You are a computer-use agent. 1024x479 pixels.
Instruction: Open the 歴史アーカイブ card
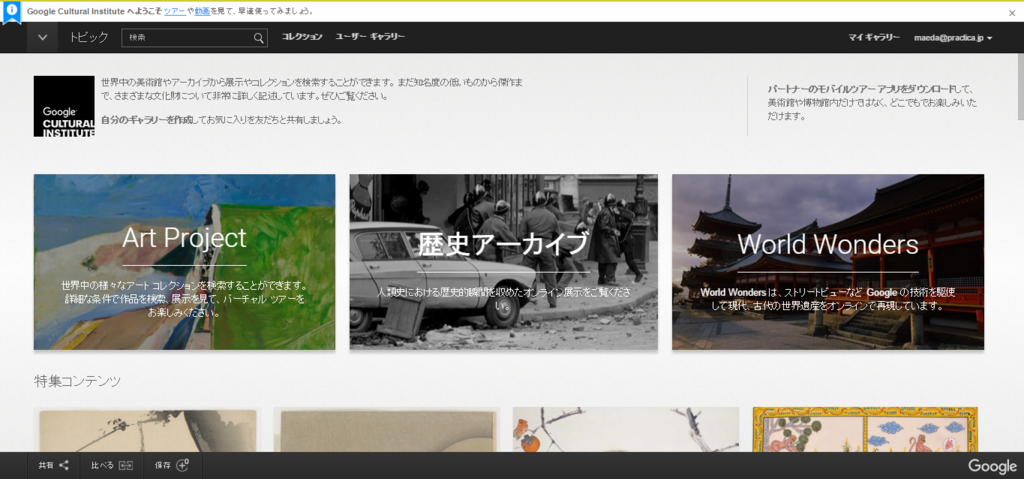pyautogui.click(x=504, y=262)
